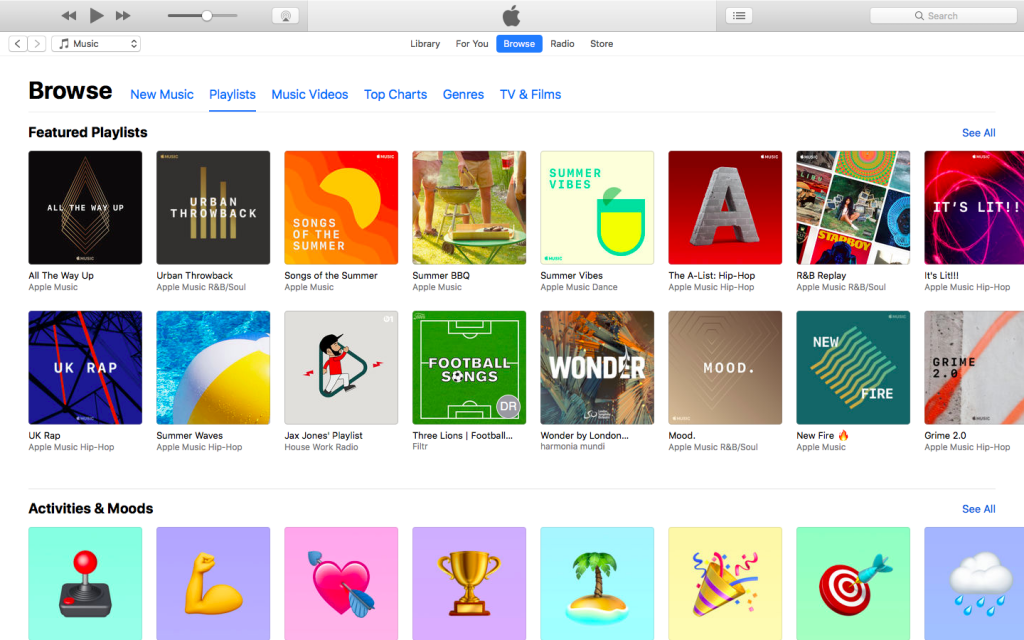
Task: Click the fast forward next track button
Action: coord(123,16)
